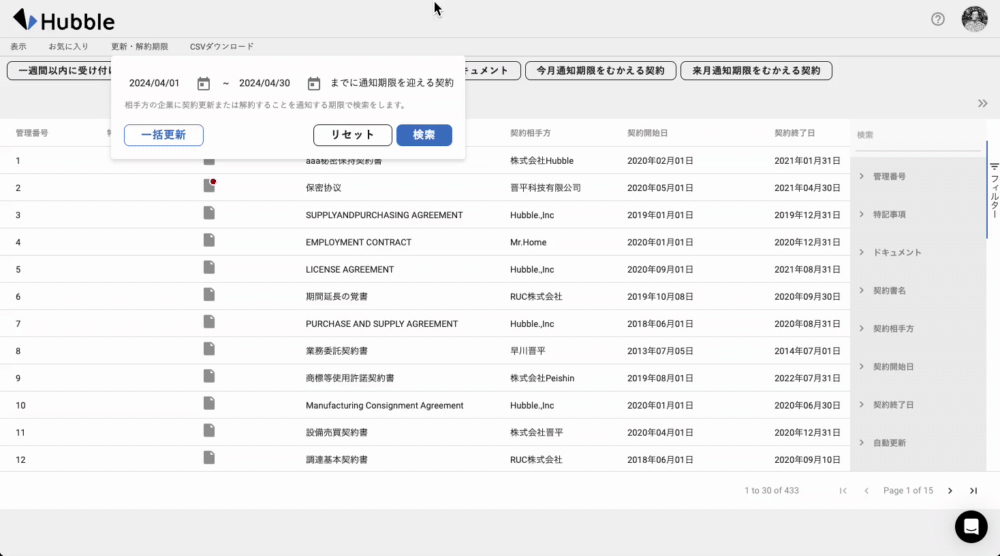The height and width of the screenshot is (556, 1000).
Task: Open the CSVダウンロード menu
Action: tap(221, 47)
